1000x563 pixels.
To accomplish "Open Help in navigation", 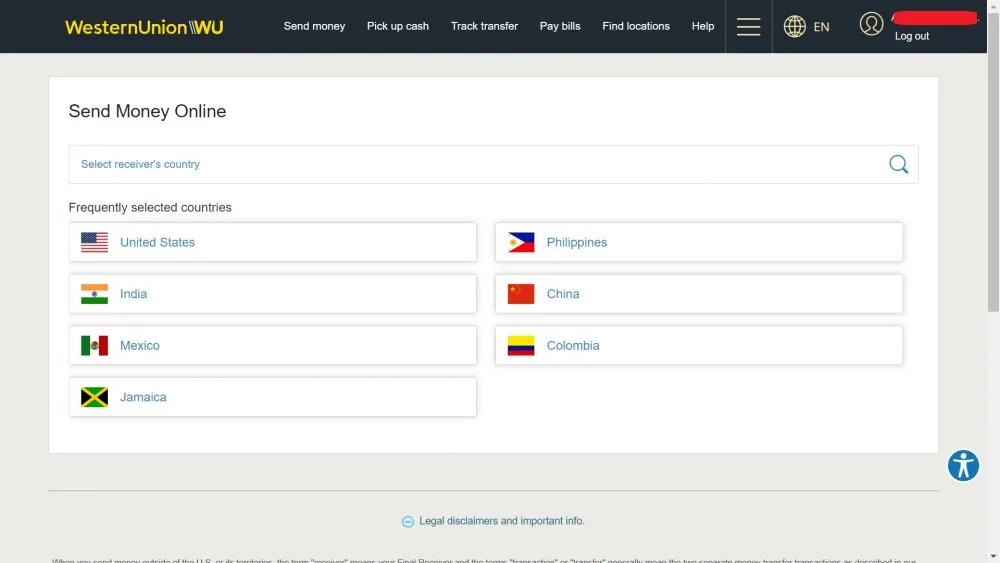I will [x=703, y=26].
